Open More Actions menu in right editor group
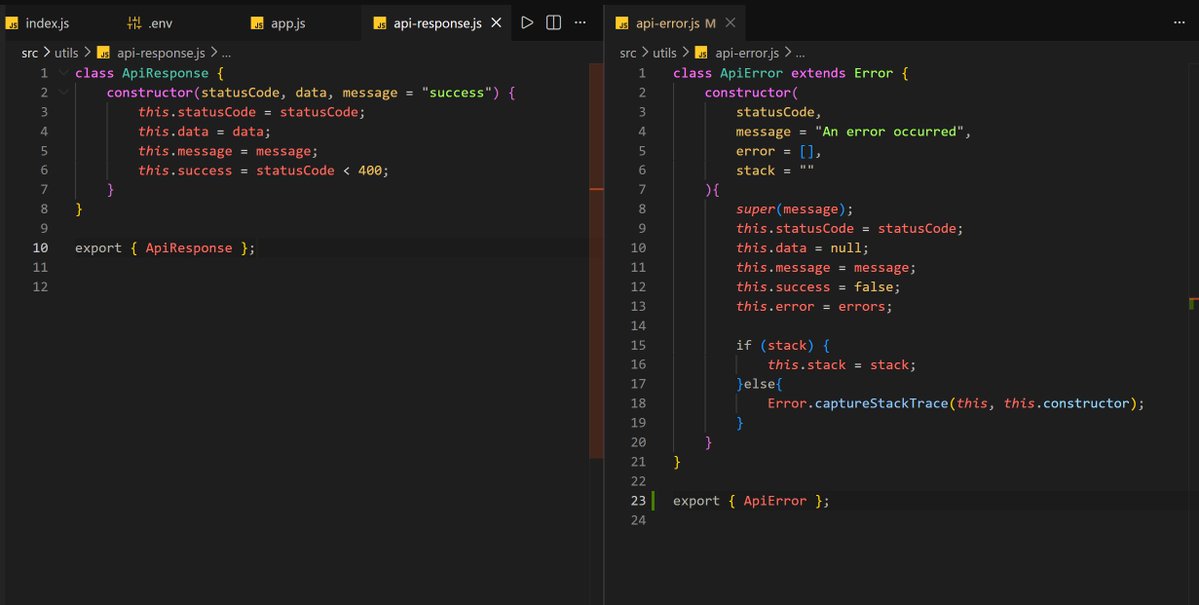 (1179, 22)
